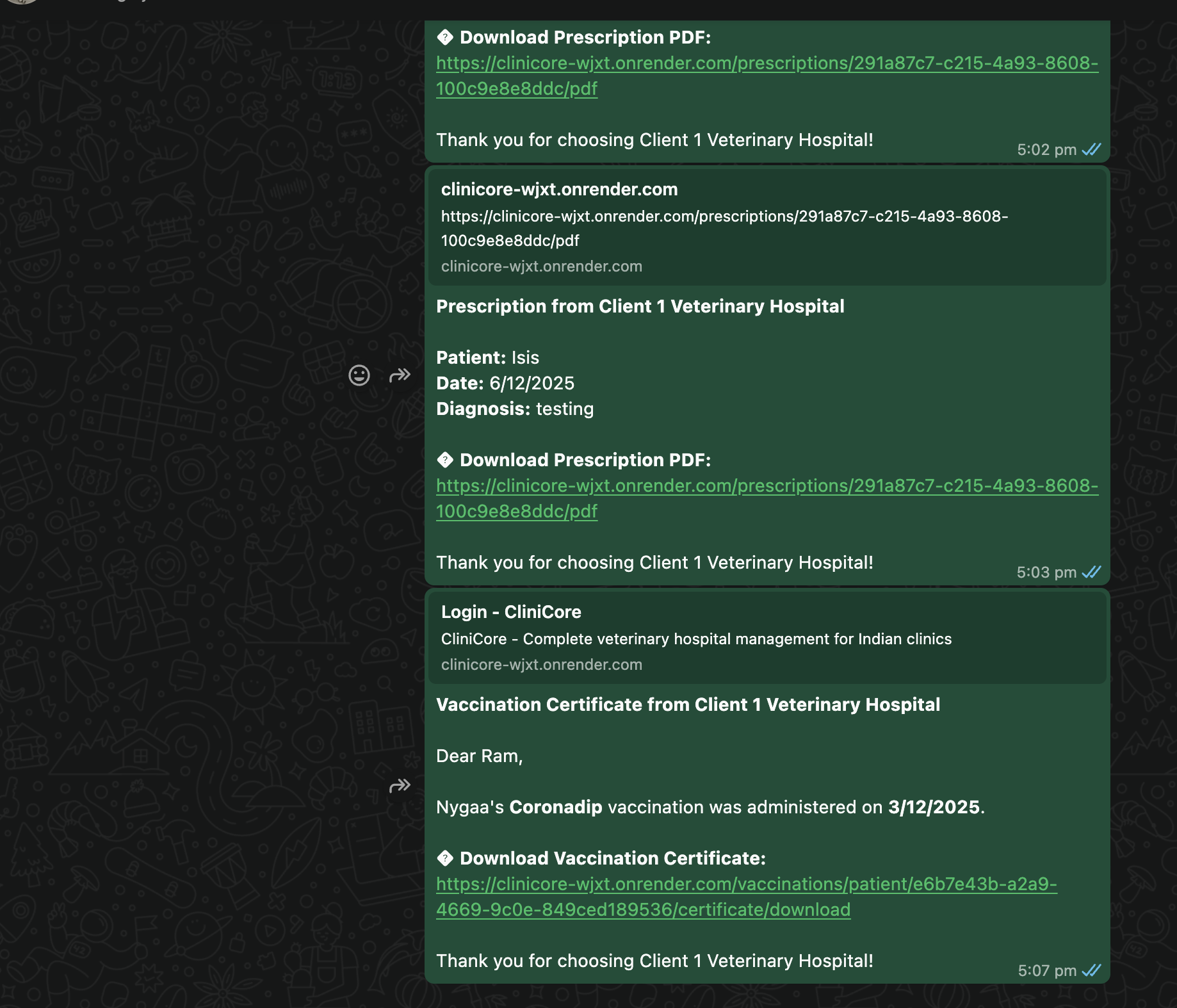Click the Diagnosis: testing line
1177x1008 pixels.
tap(515, 409)
